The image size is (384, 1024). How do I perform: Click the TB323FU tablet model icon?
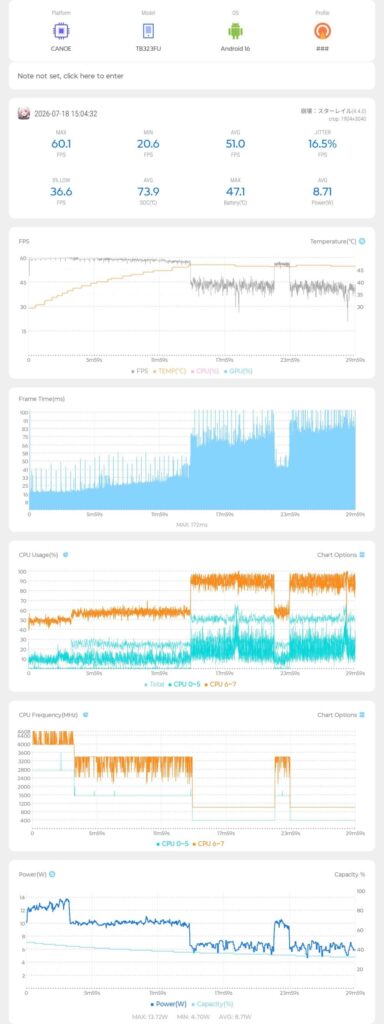point(148,31)
